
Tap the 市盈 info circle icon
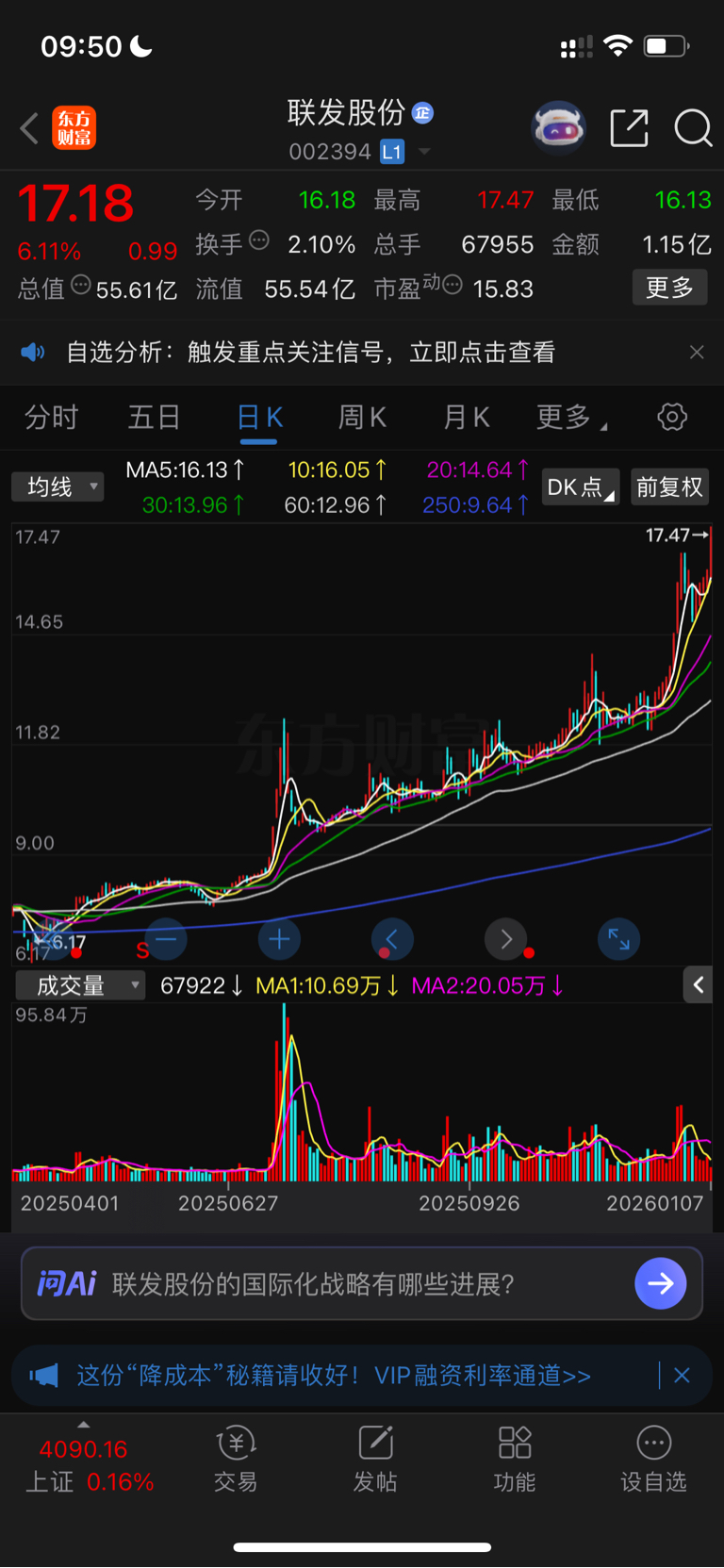[x=452, y=284]
